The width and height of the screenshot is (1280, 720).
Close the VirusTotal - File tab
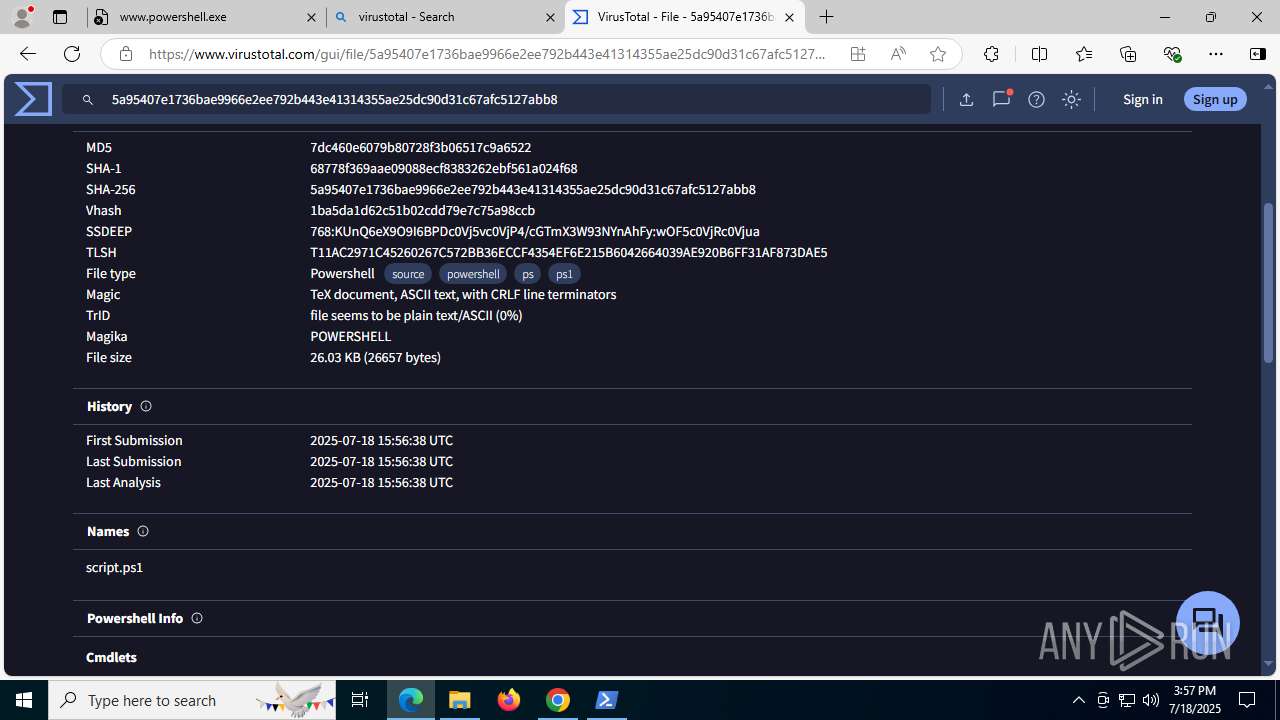tap(789, 17)
